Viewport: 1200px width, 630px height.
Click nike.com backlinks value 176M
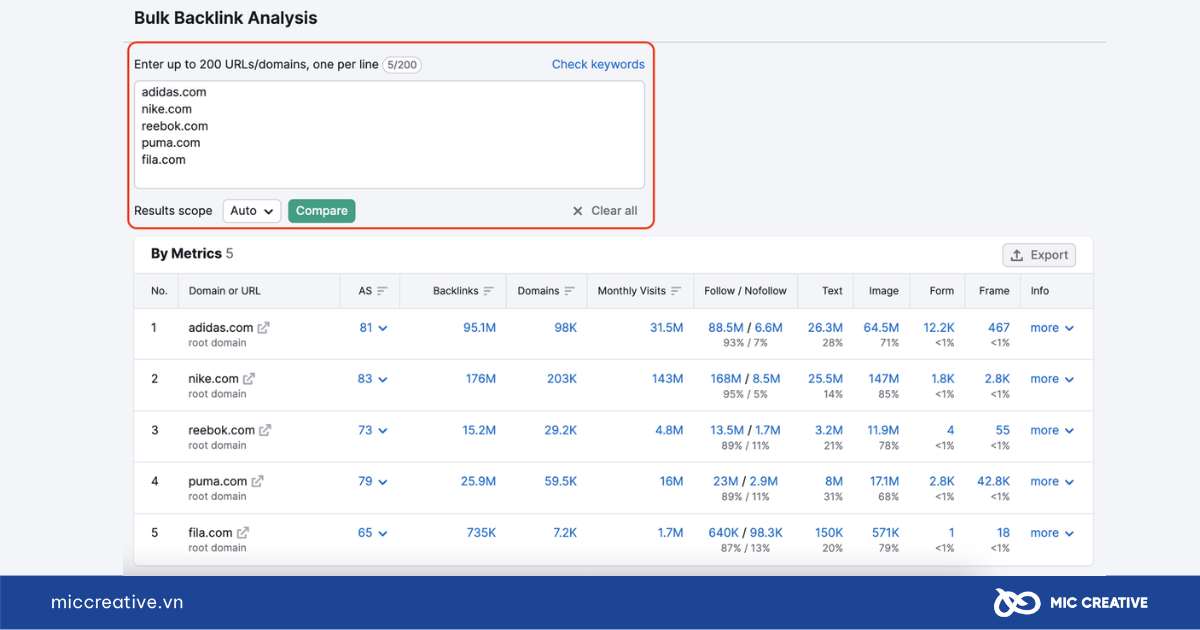[481, 378]
